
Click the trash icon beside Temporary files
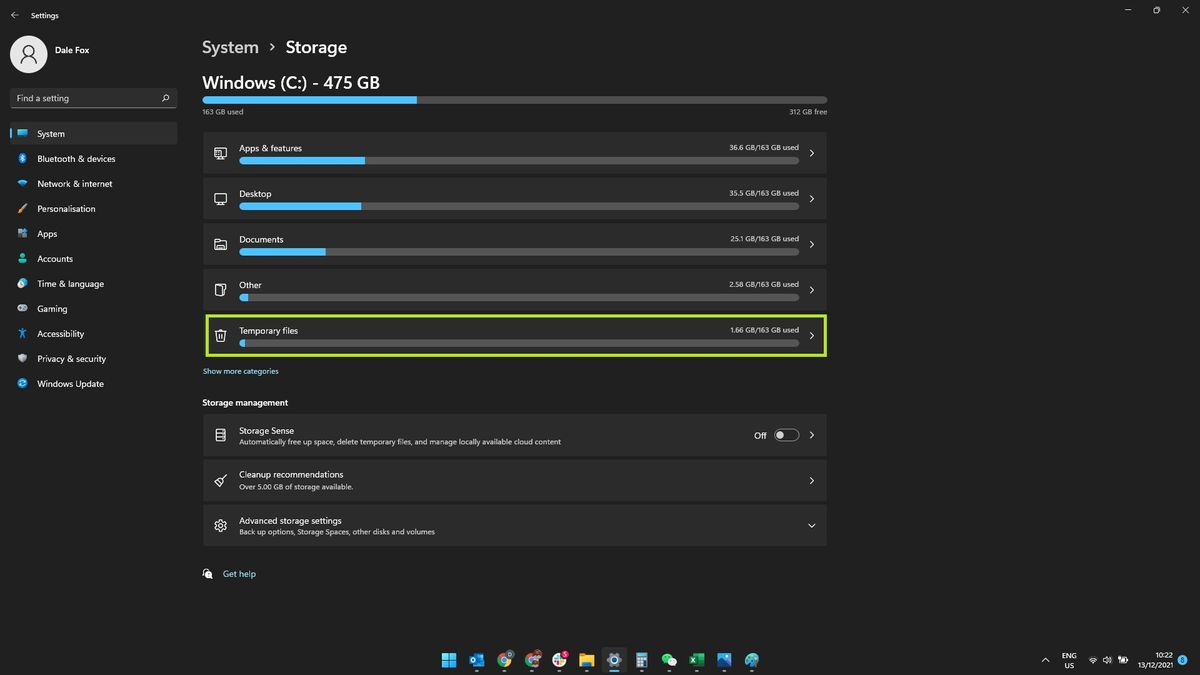[x=221, y=335]
